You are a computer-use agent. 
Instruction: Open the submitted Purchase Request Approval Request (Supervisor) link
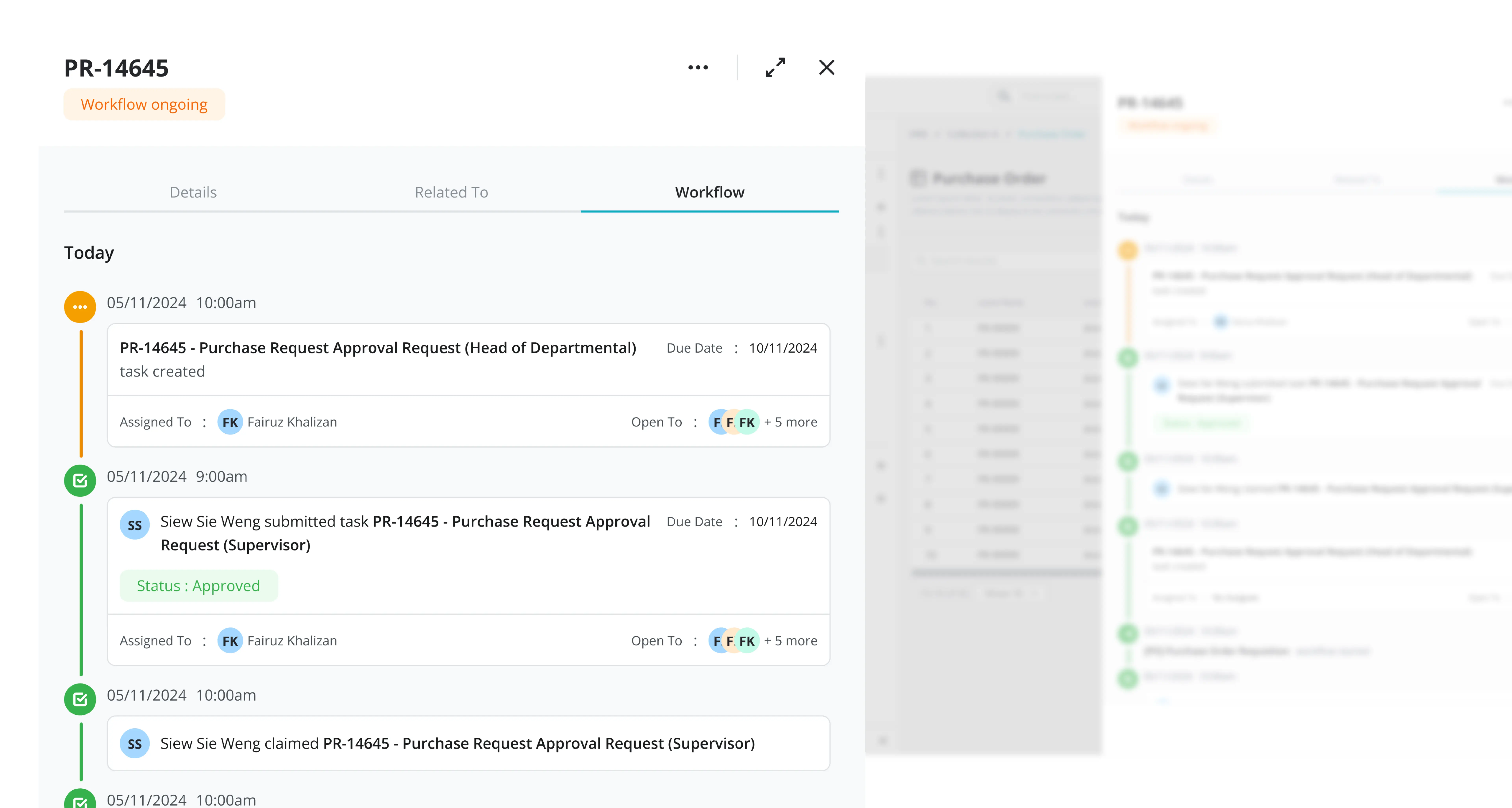pos(406,533)
